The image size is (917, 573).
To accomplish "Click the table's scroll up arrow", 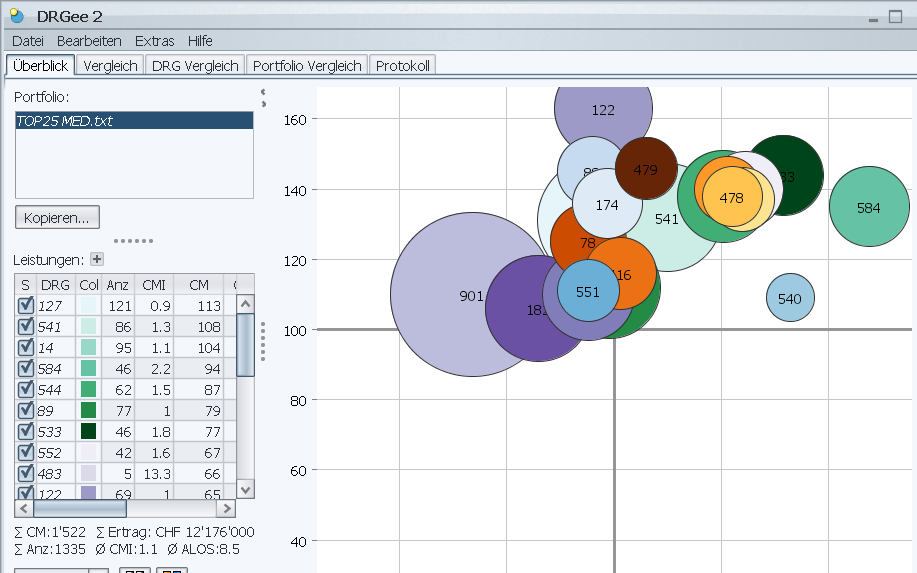I will (245, 303).
